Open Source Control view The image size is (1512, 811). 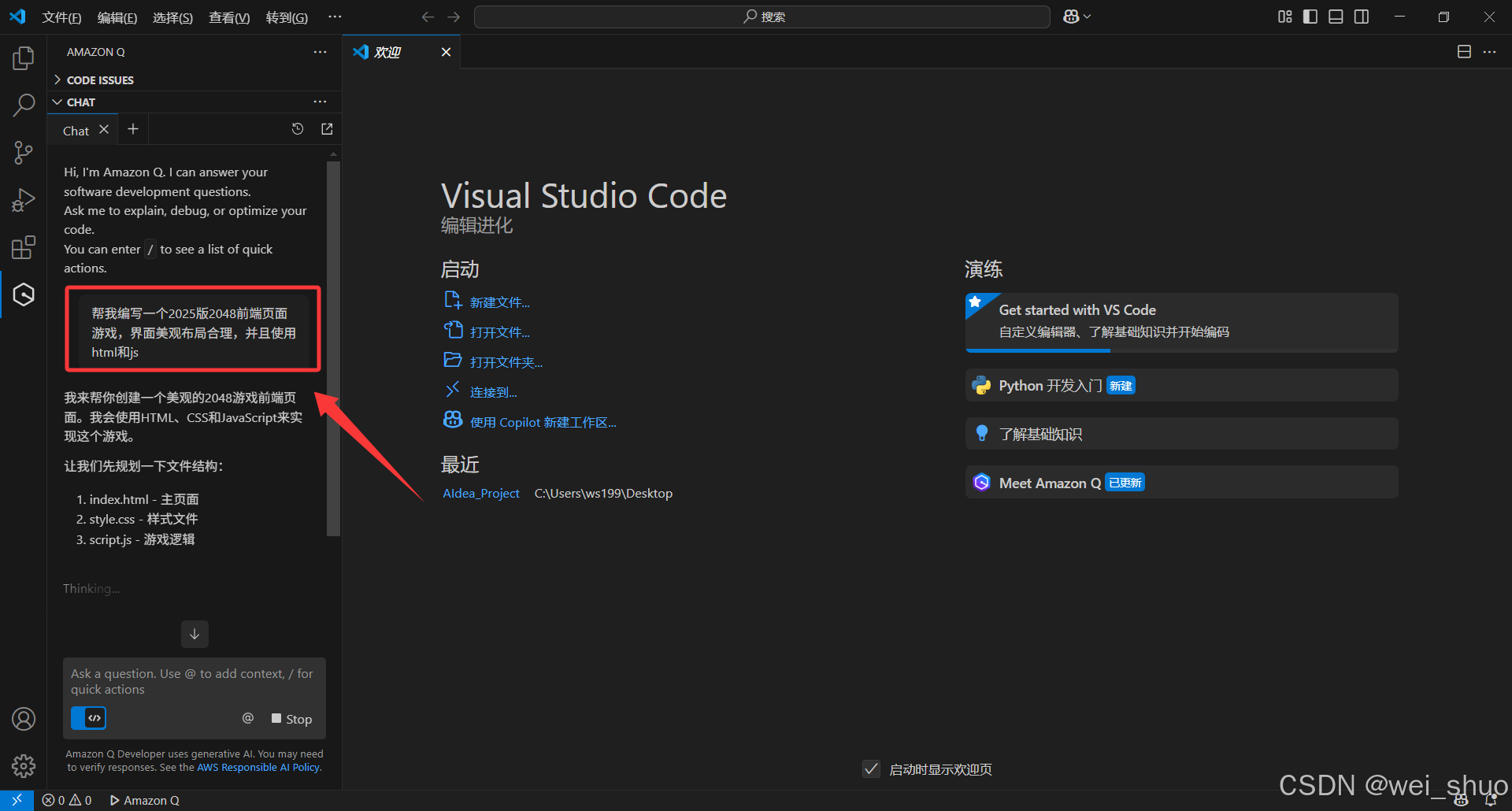click(x=24, y=153)
